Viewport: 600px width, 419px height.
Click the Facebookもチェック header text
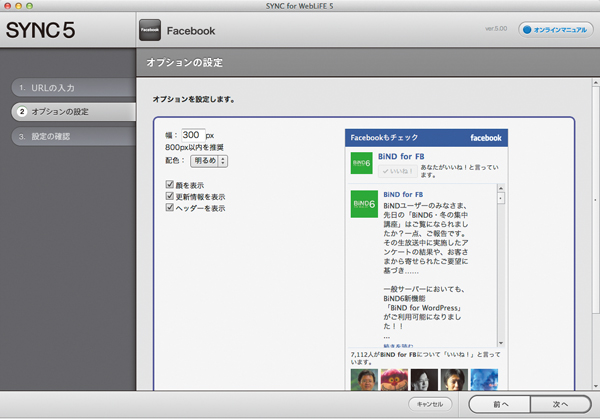click(384, 138)
